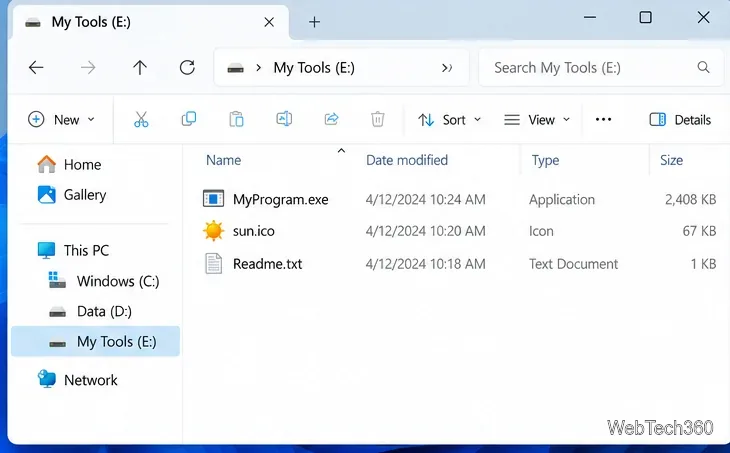Sort by Size column header
Viewport: 730px width, 453px height.
[x=671, y=160]
